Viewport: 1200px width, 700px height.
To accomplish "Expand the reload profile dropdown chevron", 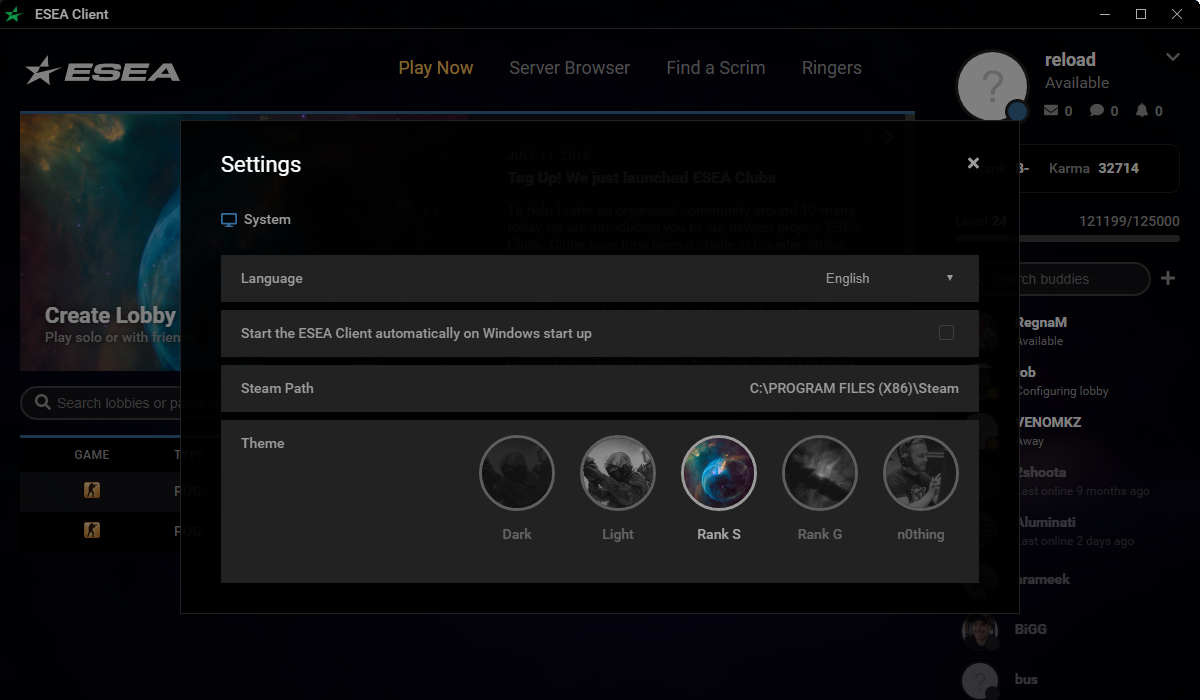I will coord(1173,57).
